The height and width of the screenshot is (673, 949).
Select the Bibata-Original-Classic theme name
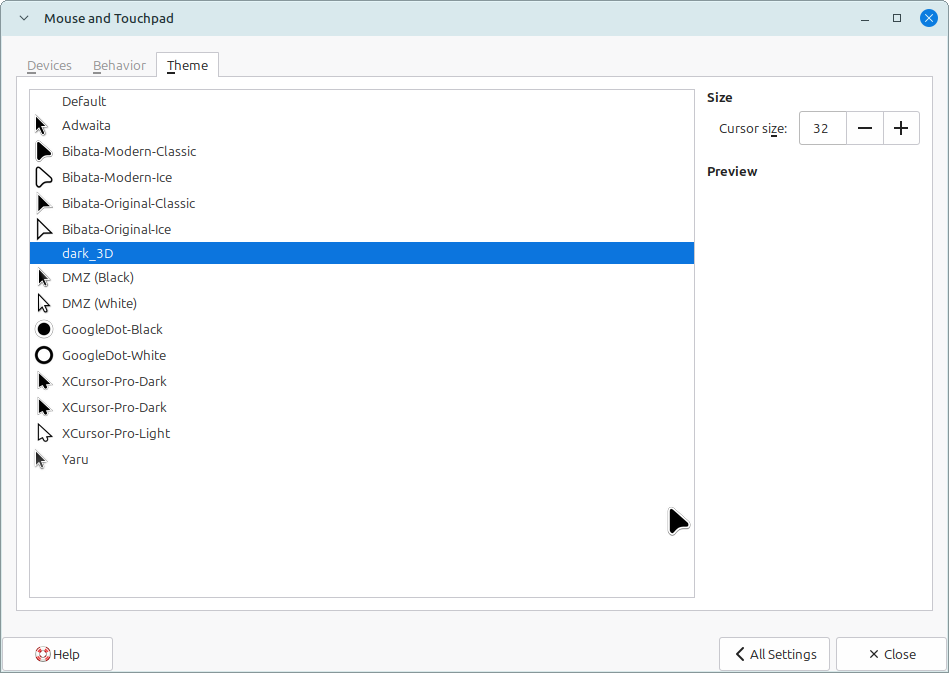click(128, 203)
